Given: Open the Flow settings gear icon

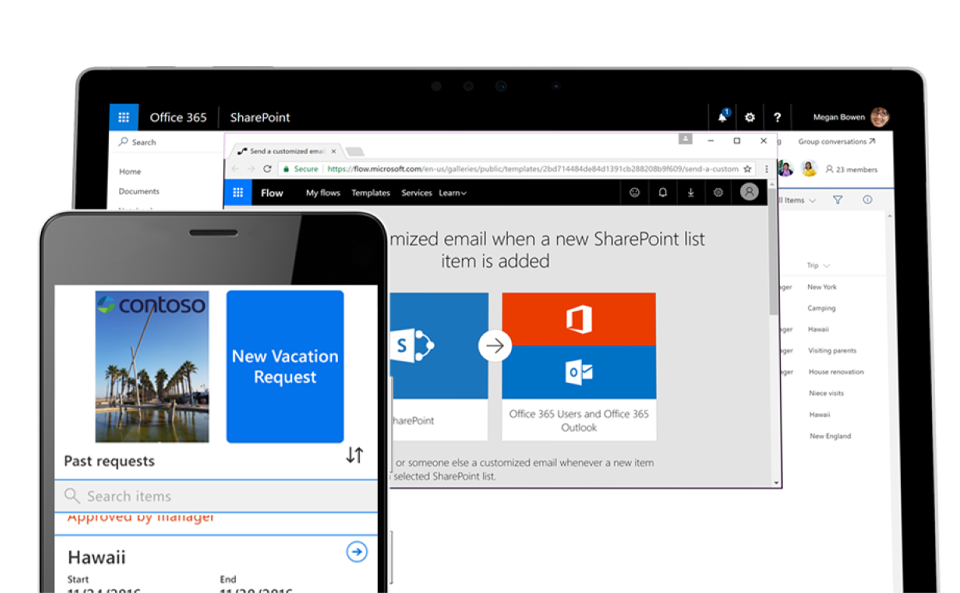Looking at the screenshot, I should click(718, 193).
